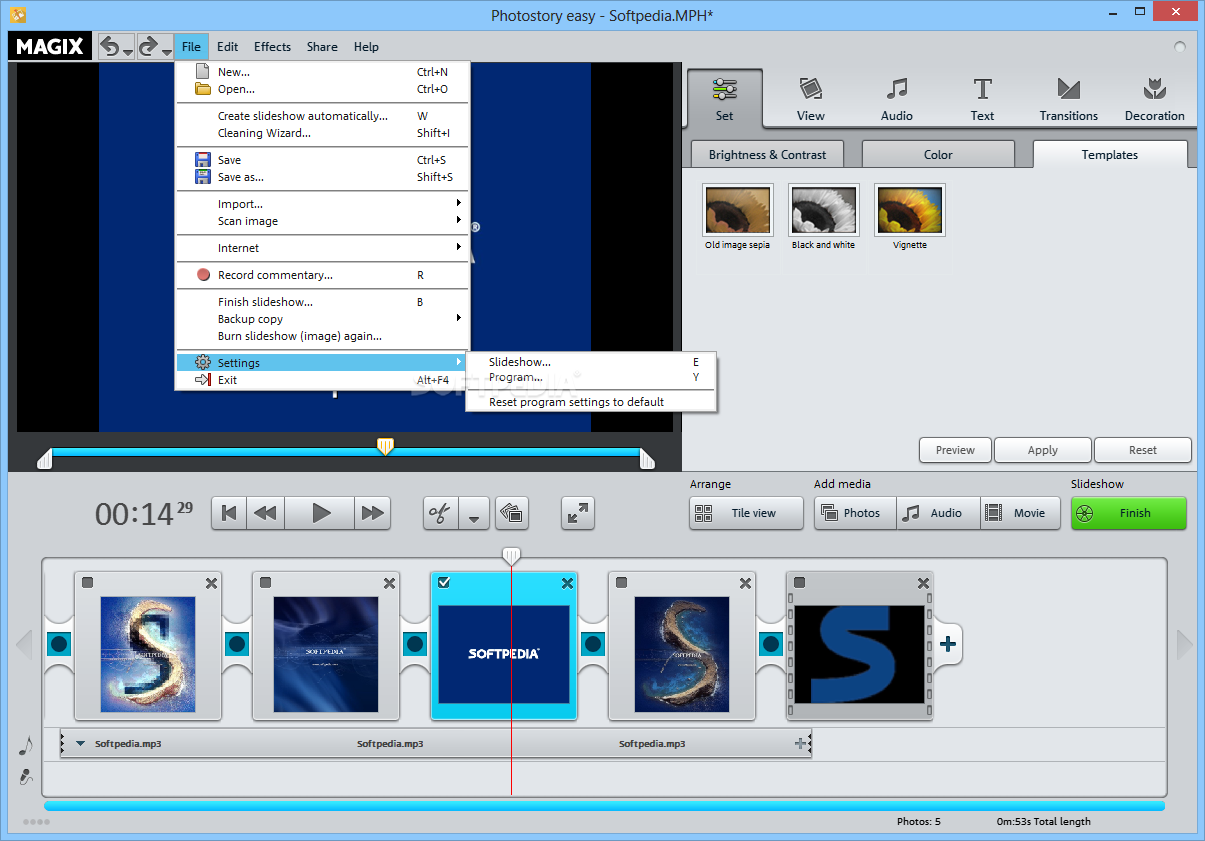The height and width of the screenshot is (841, 1205).
Task: Open the undo history dropdown arrow
Action: [128, 51]
